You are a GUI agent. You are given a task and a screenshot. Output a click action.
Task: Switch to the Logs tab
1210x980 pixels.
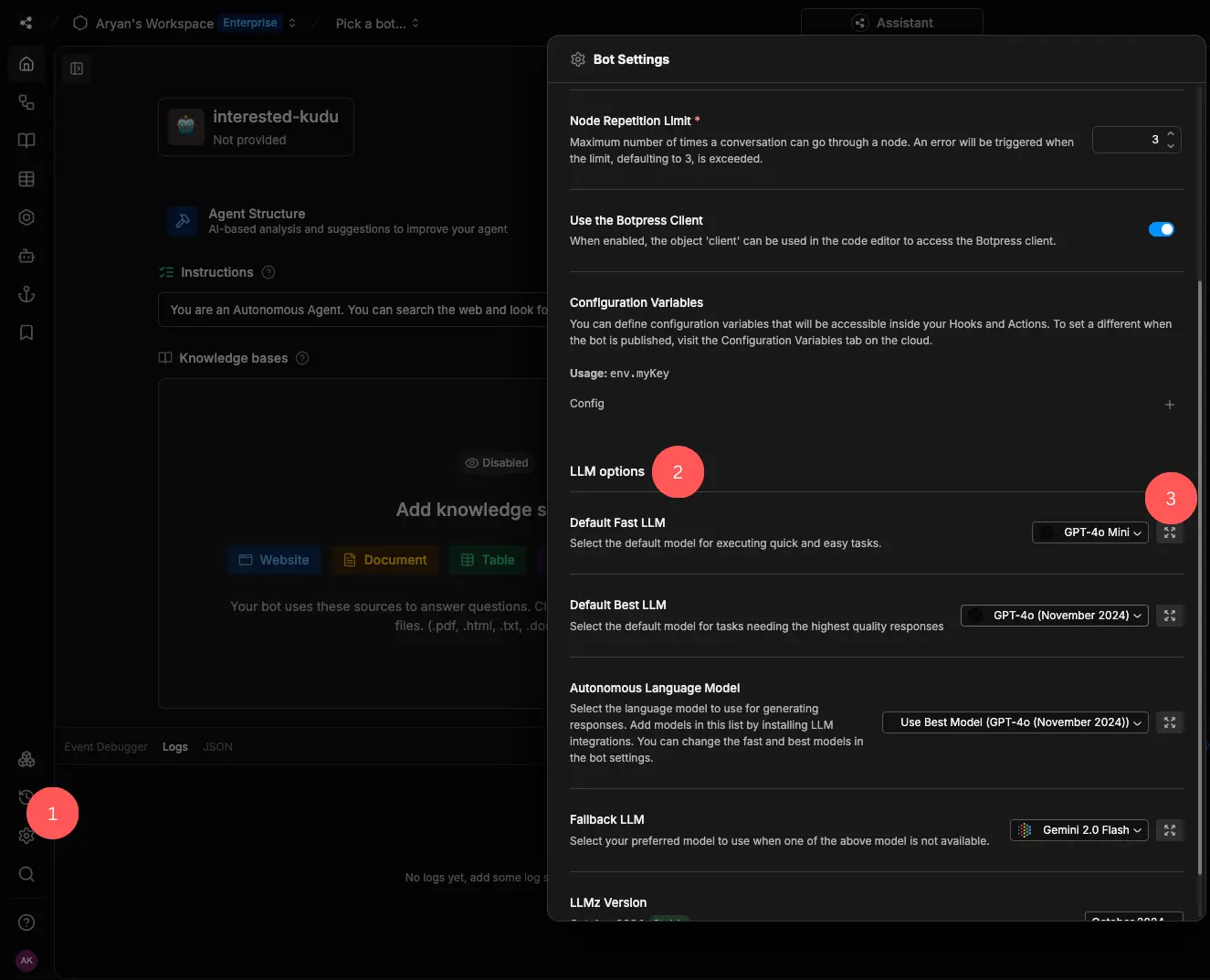pyautogui.click(x=175, y=747)
